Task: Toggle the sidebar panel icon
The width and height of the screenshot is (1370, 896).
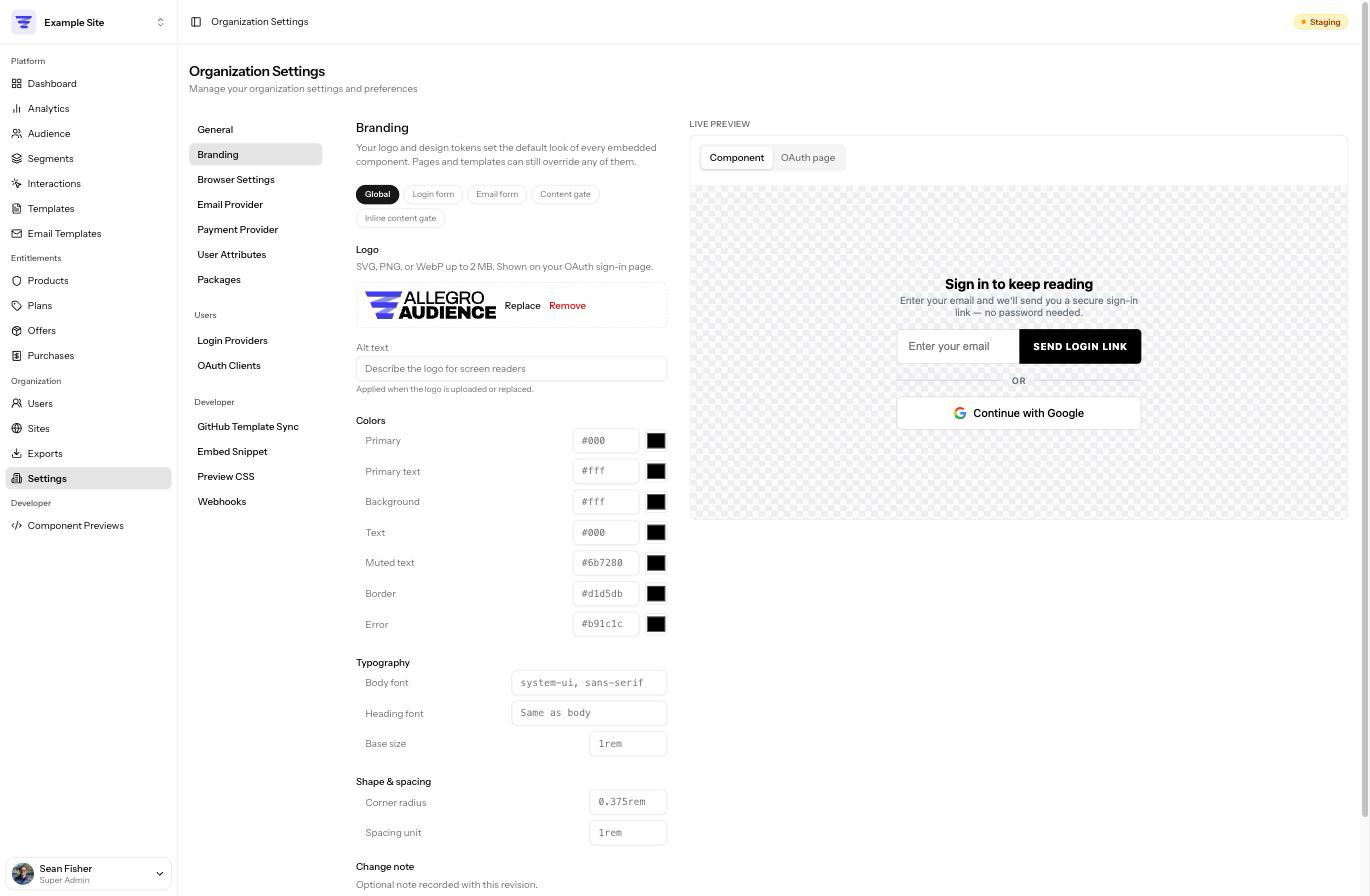Action: click(x=196, y=22)
